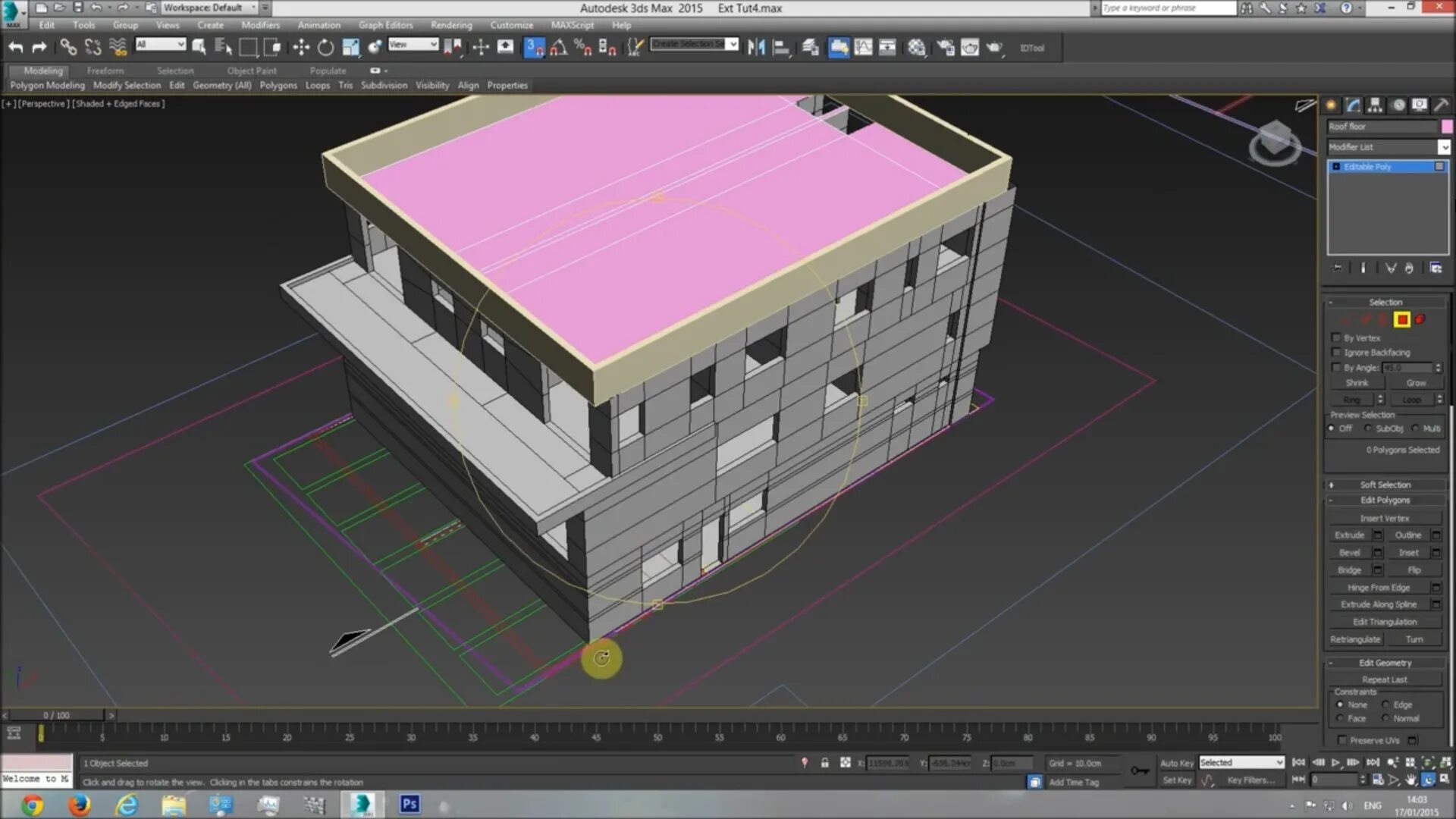Open the selection filter All dropdown
1456x819 pixels.
pos(161,45)
